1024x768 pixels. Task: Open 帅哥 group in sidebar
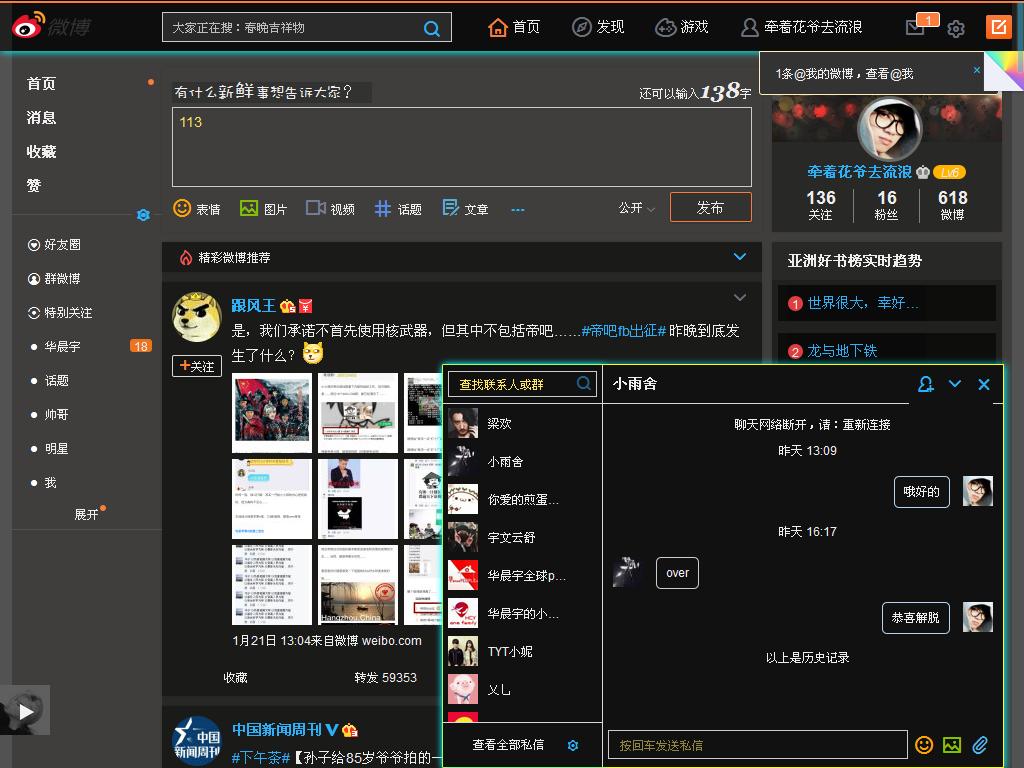[x=56, y=414]
